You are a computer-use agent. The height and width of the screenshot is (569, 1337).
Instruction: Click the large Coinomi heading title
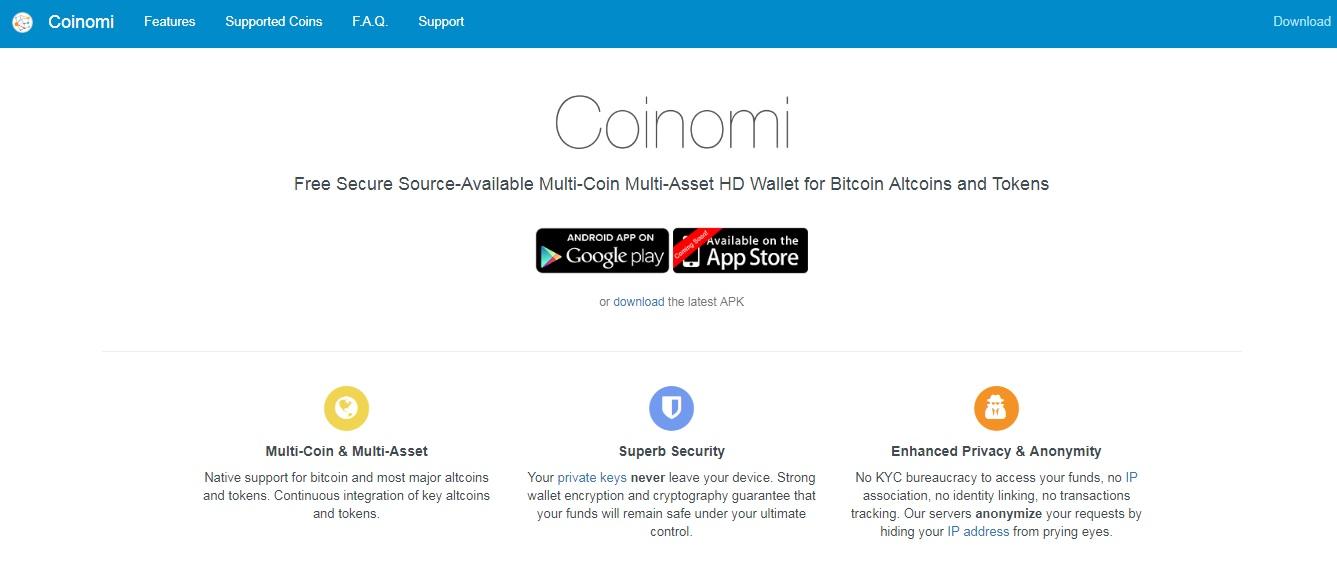672,123
